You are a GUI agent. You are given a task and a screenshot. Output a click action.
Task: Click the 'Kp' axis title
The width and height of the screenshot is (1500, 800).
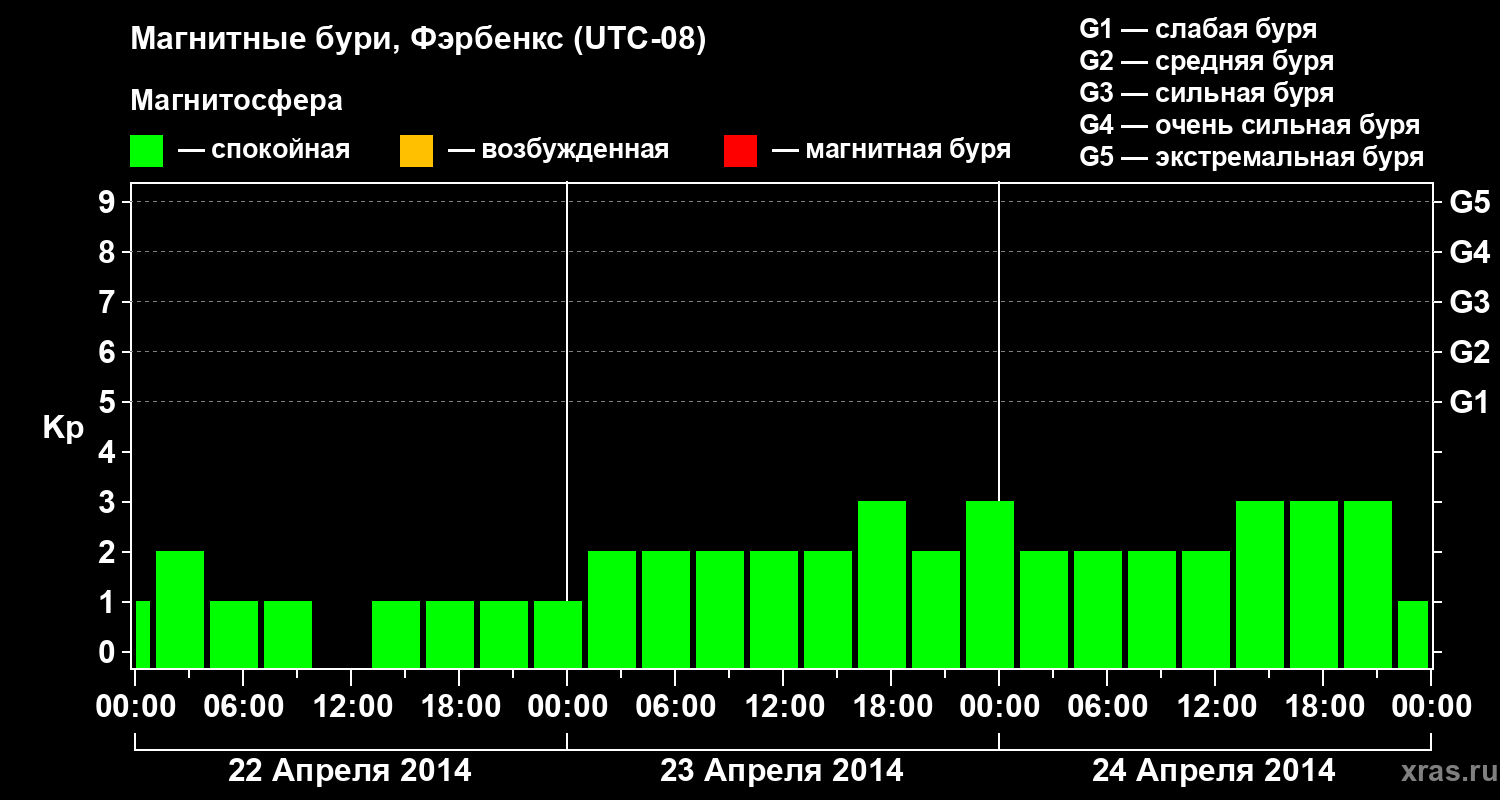pyautogui.click(x=63, y=429)
